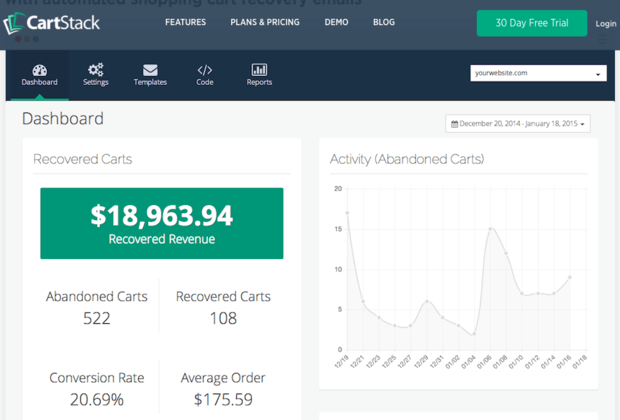Click the CartStack logo
The image size is (620, 420).
coord(51,23)
